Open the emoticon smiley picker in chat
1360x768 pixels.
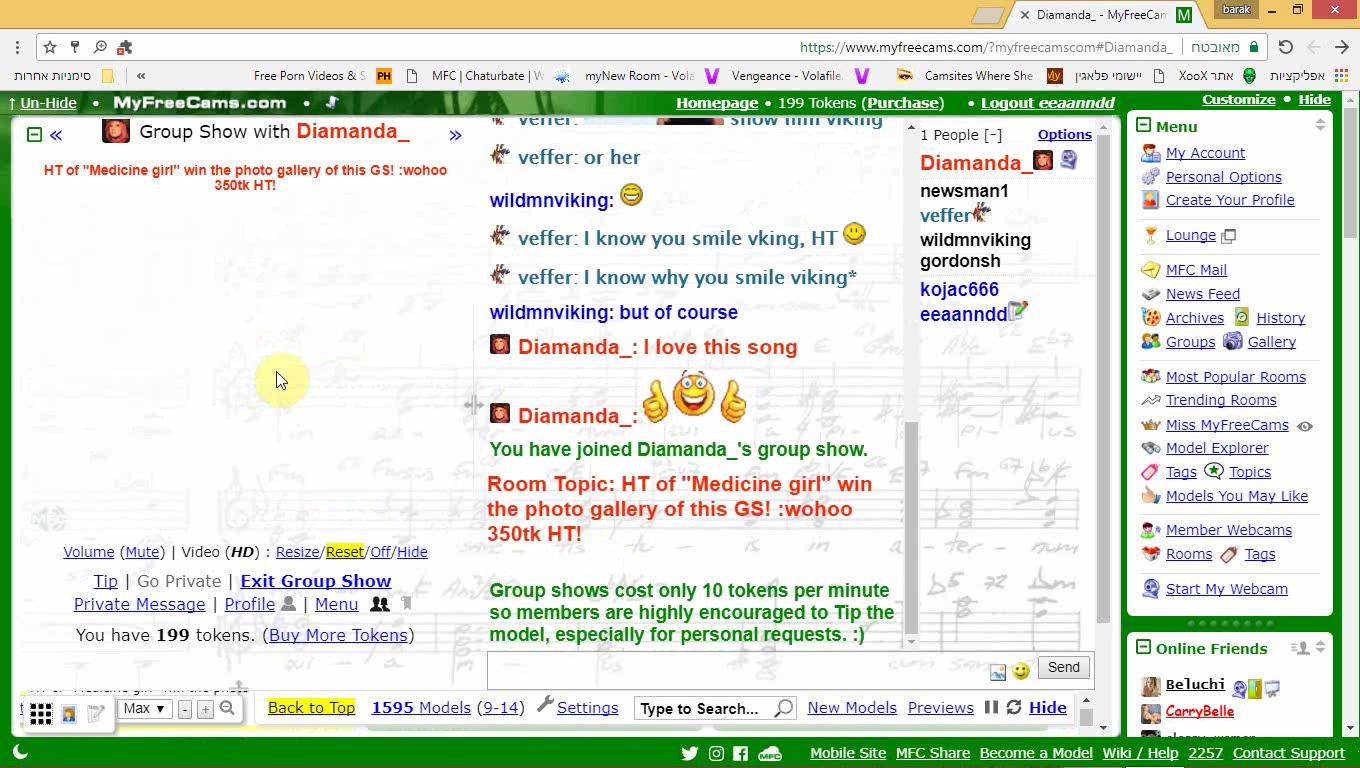pos(1020,671)
